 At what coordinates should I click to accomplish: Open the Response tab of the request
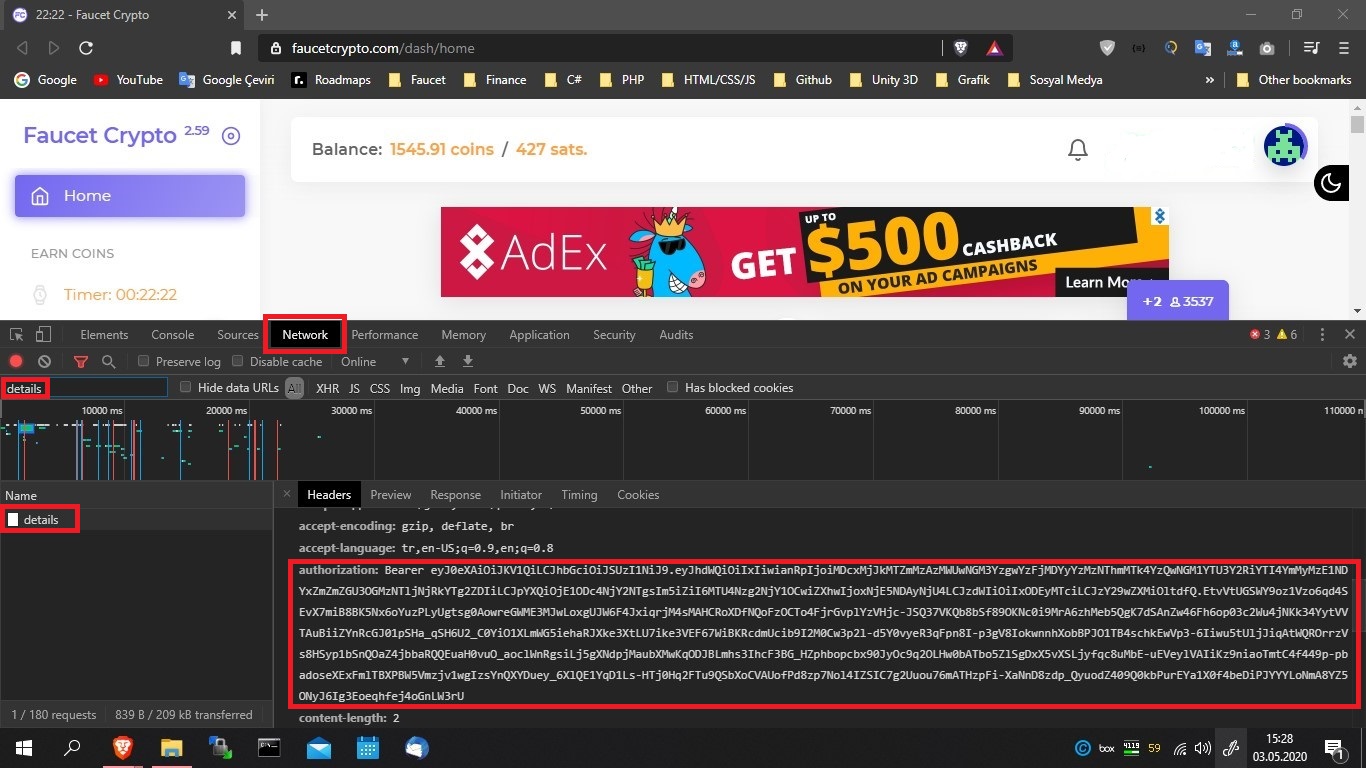[x=456, y=495]
